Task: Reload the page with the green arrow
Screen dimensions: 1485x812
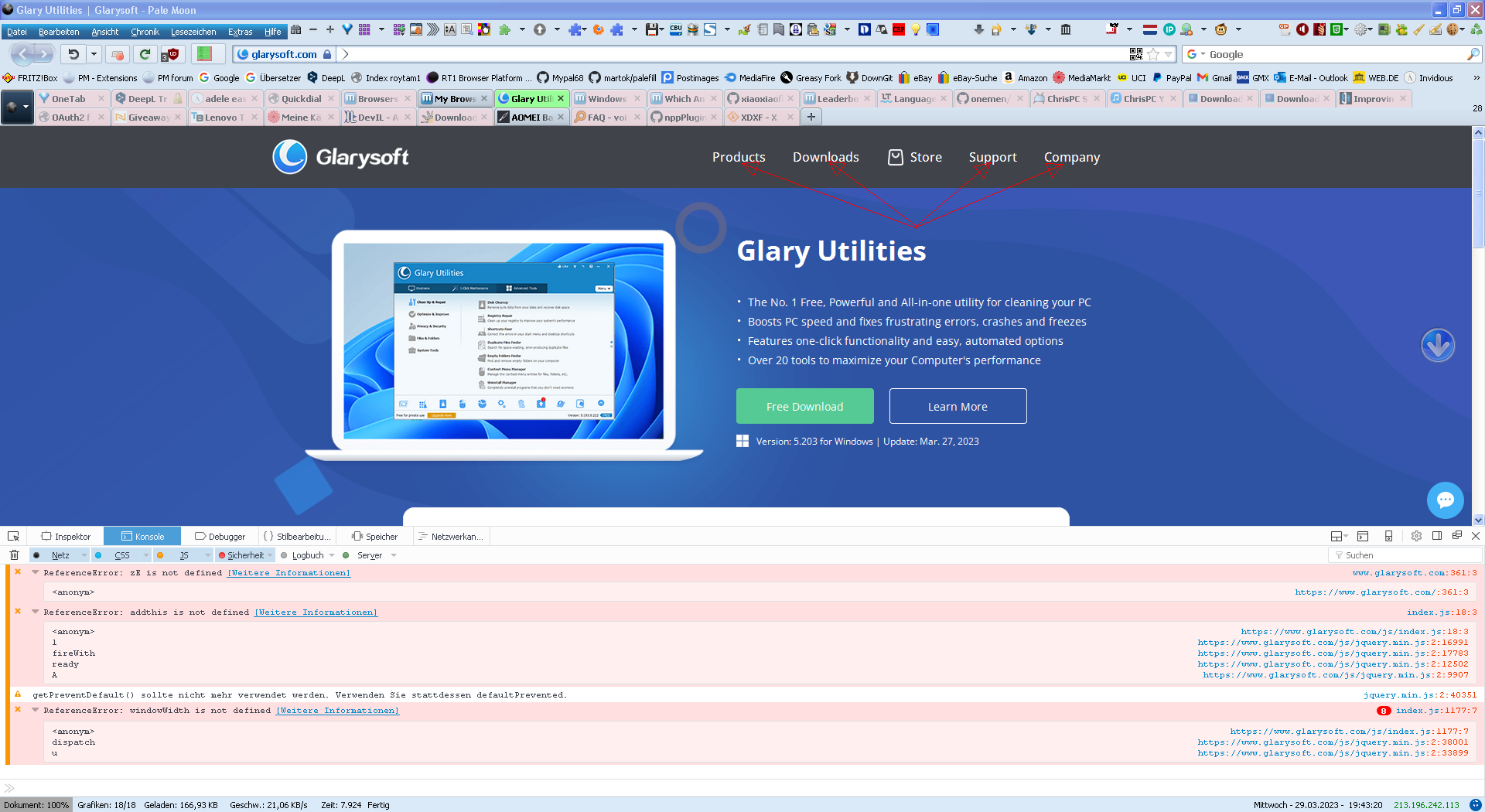Action: pos(145,54)
